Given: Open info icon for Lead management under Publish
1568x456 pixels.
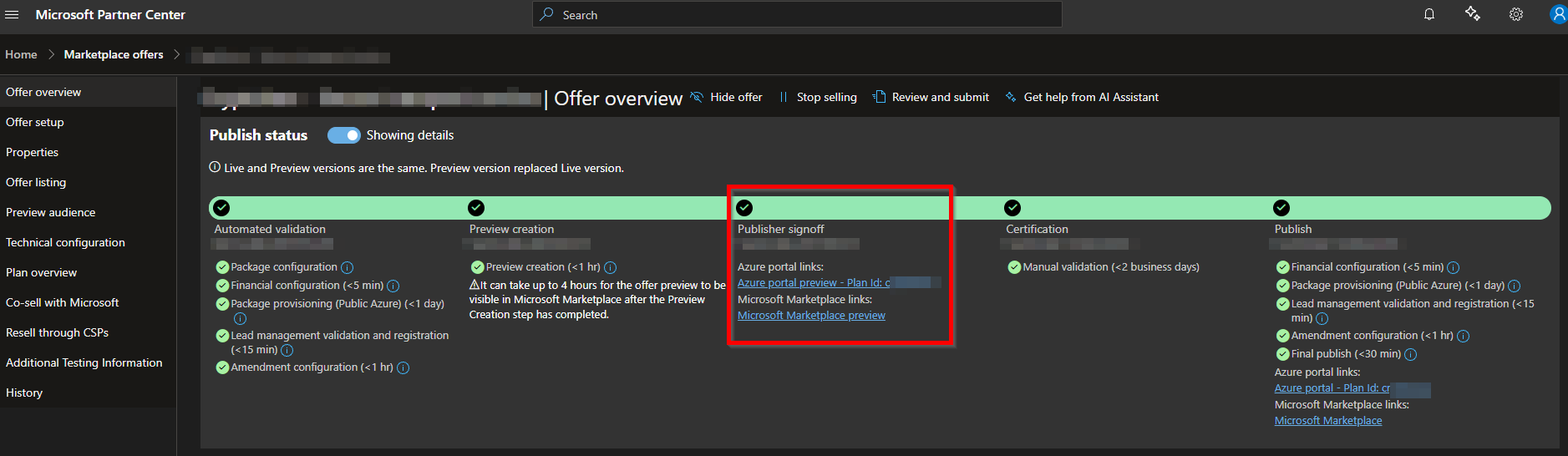Looking at the screenshot, I should click(x=1322, y=318).
